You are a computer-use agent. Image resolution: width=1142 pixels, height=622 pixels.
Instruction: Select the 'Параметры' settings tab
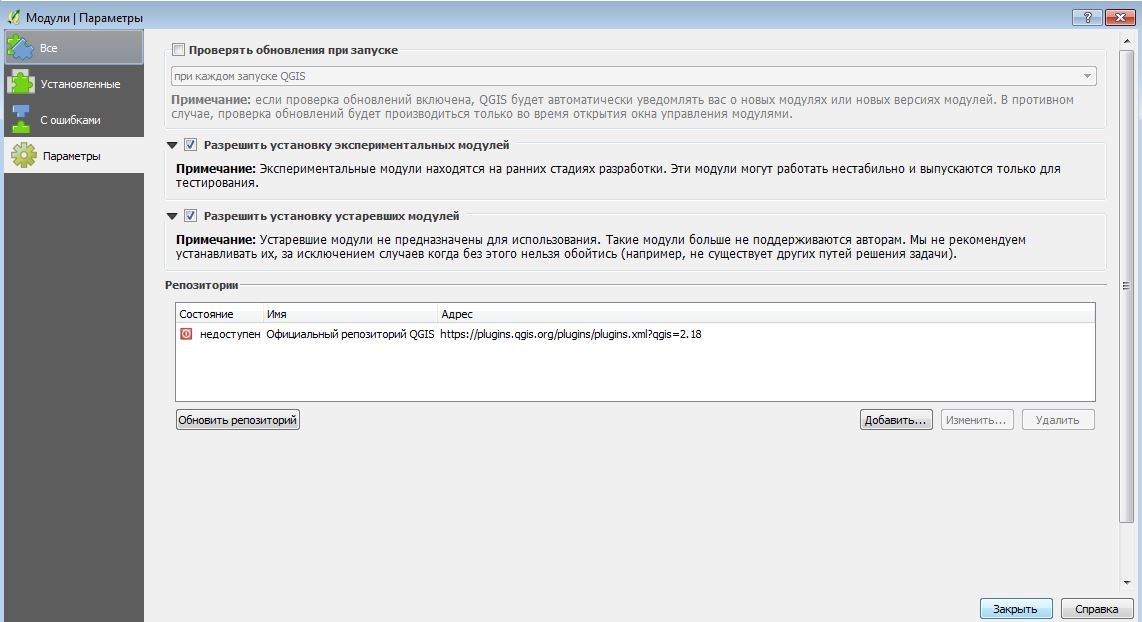click(74, 155)
